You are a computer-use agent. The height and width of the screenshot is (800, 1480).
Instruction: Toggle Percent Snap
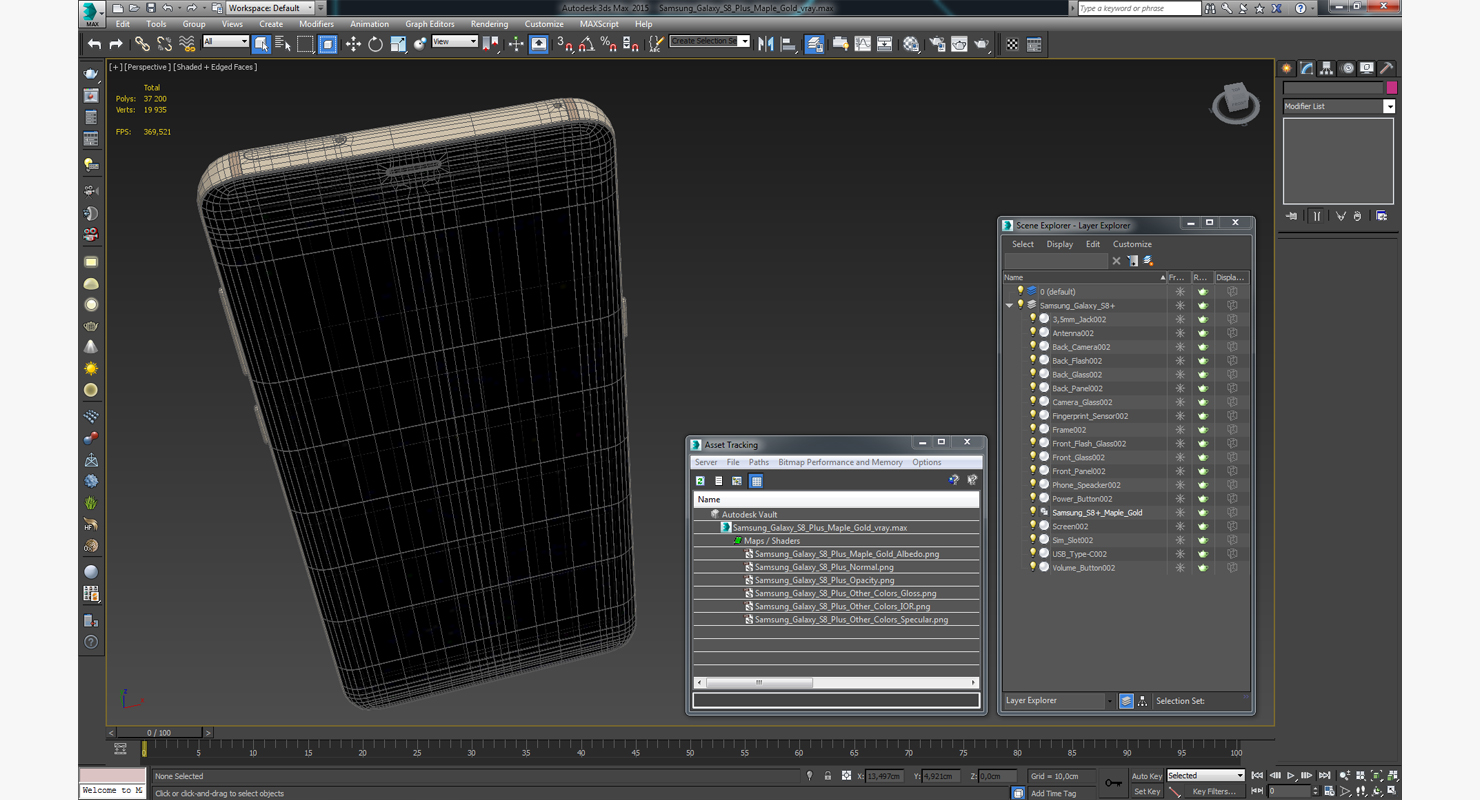[x=608, y=44]
